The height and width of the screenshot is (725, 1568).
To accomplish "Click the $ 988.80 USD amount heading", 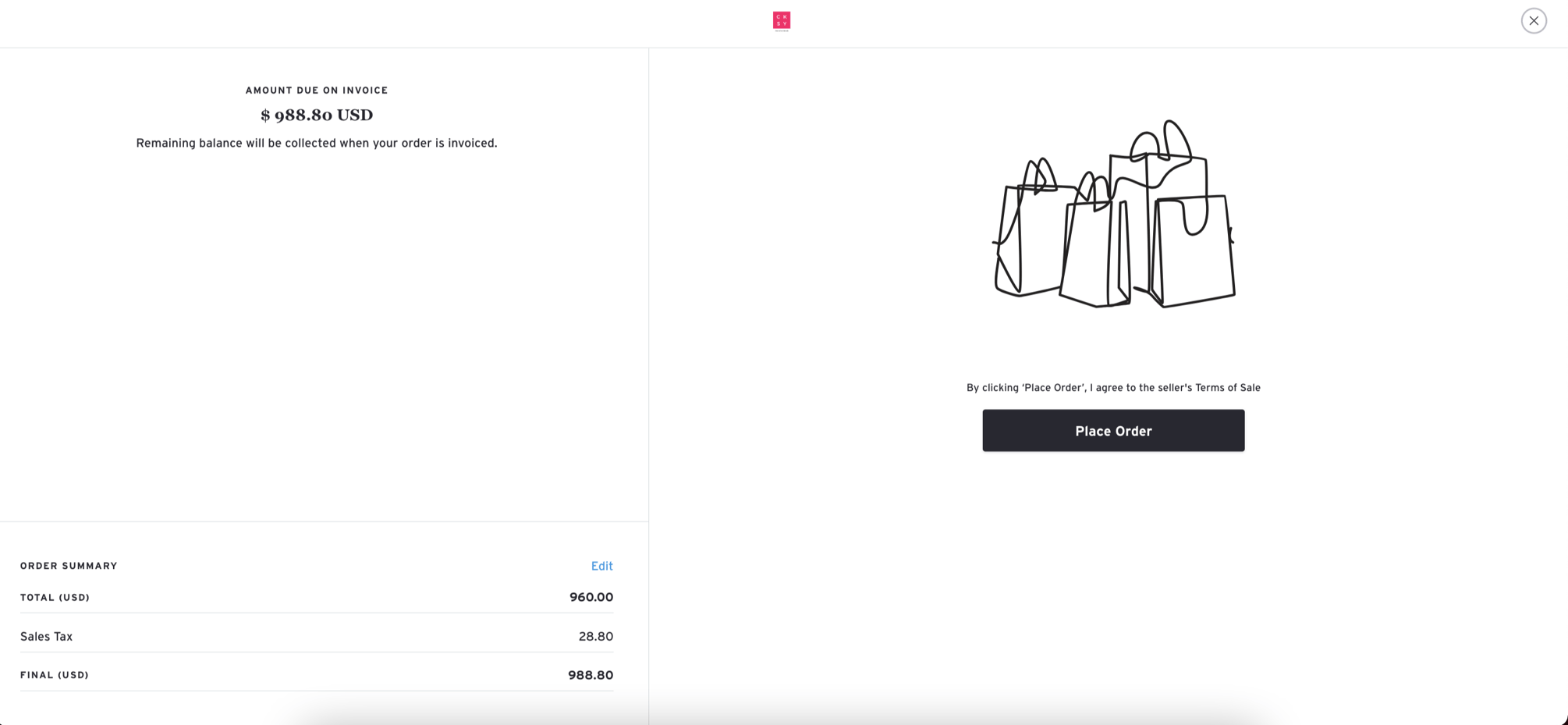I will pyautogui.click(x=317, y=116).
